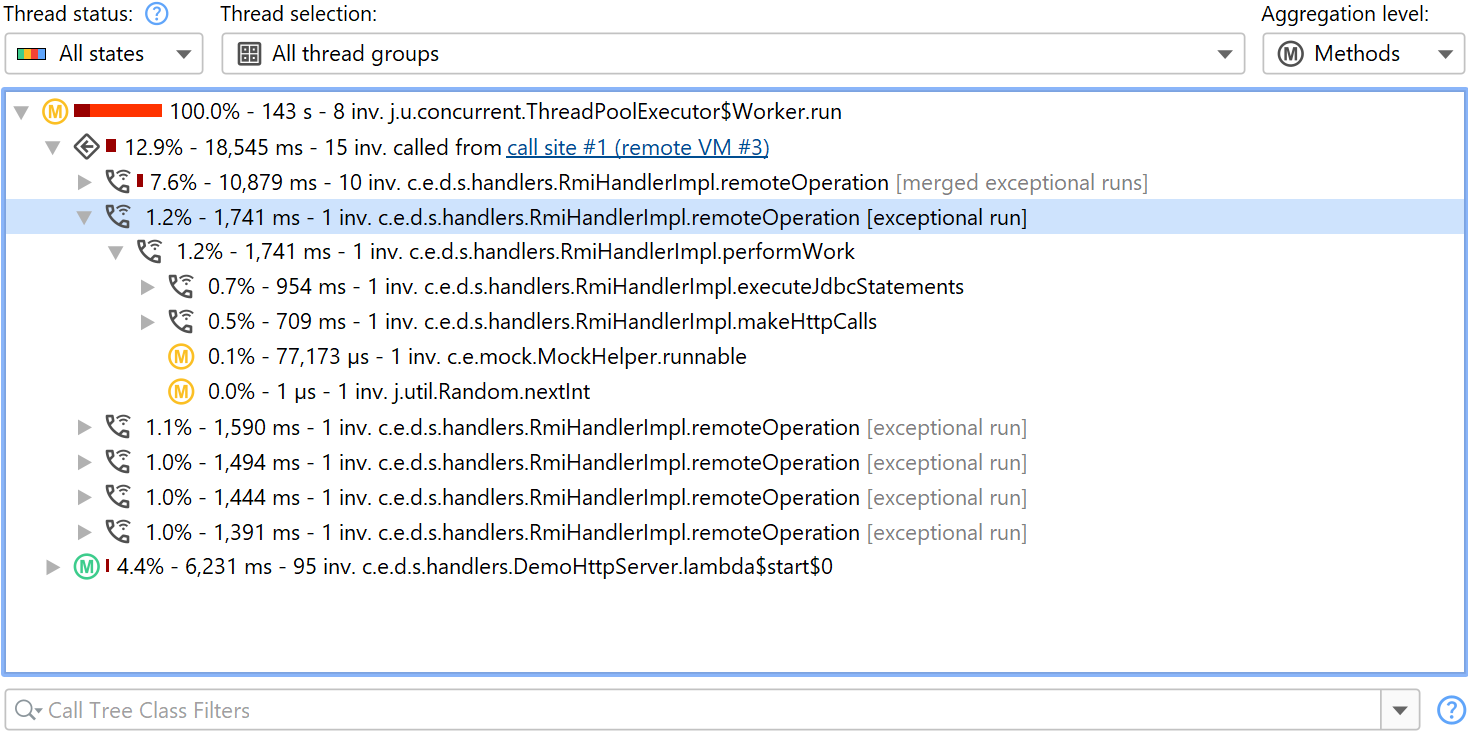The width and height of the screenshot is (1468, 735).
Task: Click the help icon beside class filters
Action: coord(1450,710)
